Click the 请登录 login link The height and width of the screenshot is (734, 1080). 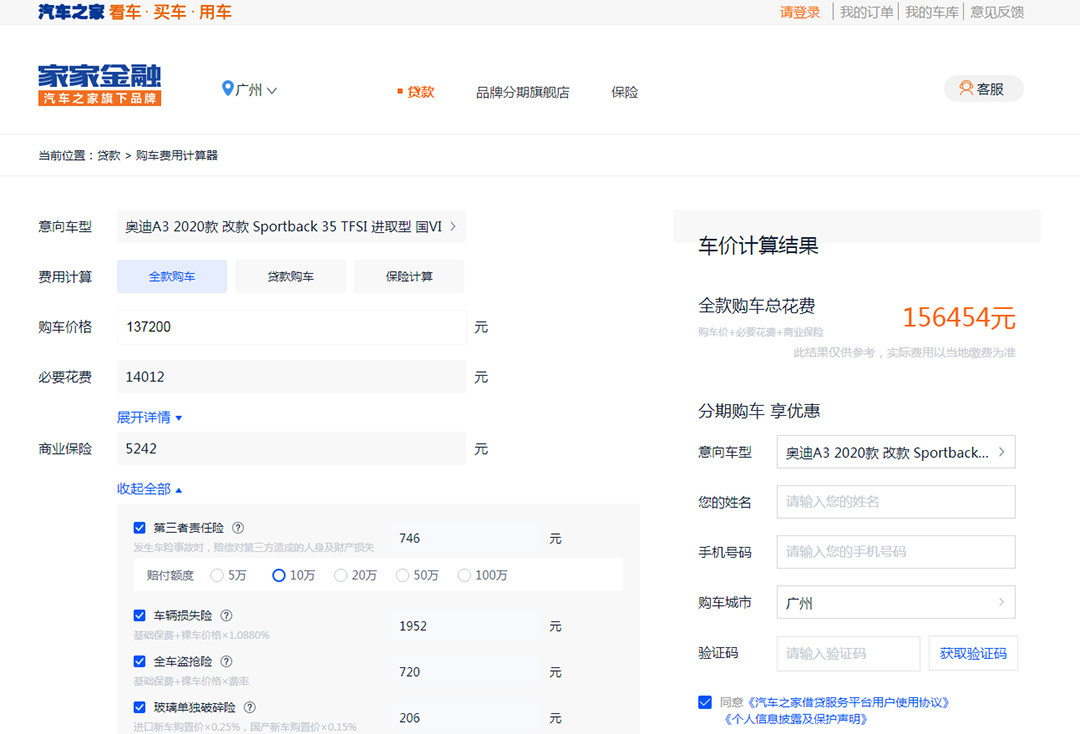pyautogui.click(x=800, y=12)
